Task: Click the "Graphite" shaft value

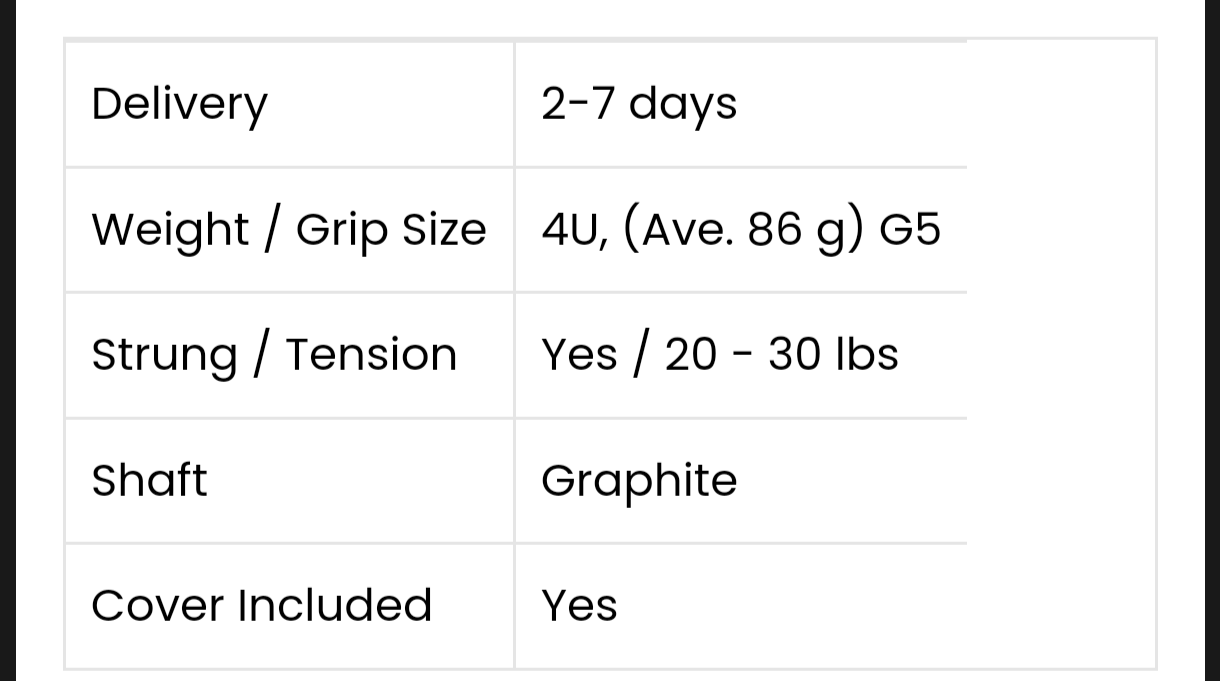Action: pos(639,481)
